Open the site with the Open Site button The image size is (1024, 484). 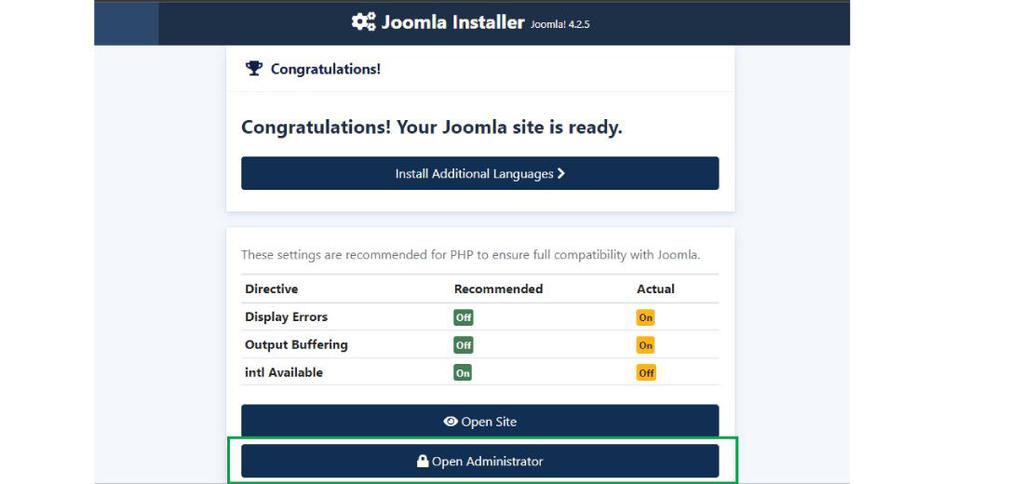click(480, 421)
